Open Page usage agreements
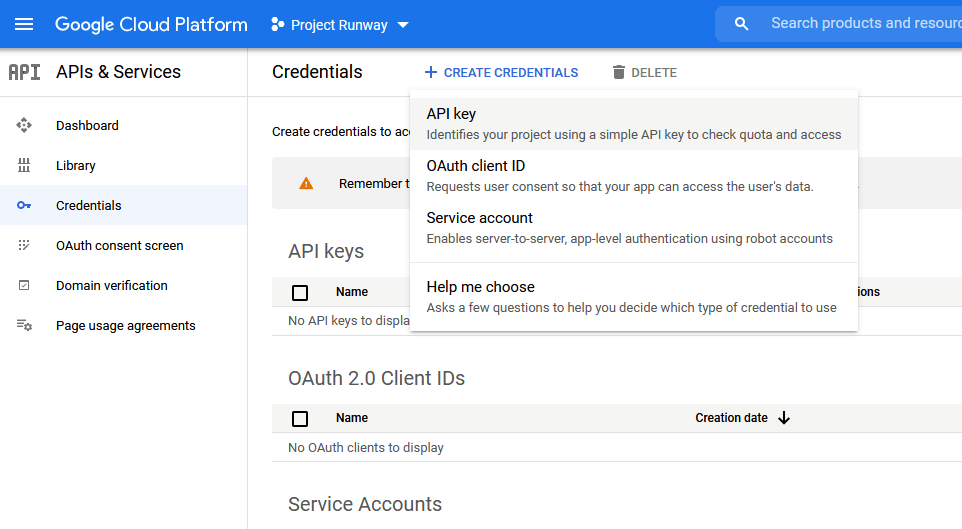The width and height of the screenshot is (962, 529). [x=126, y=326]
